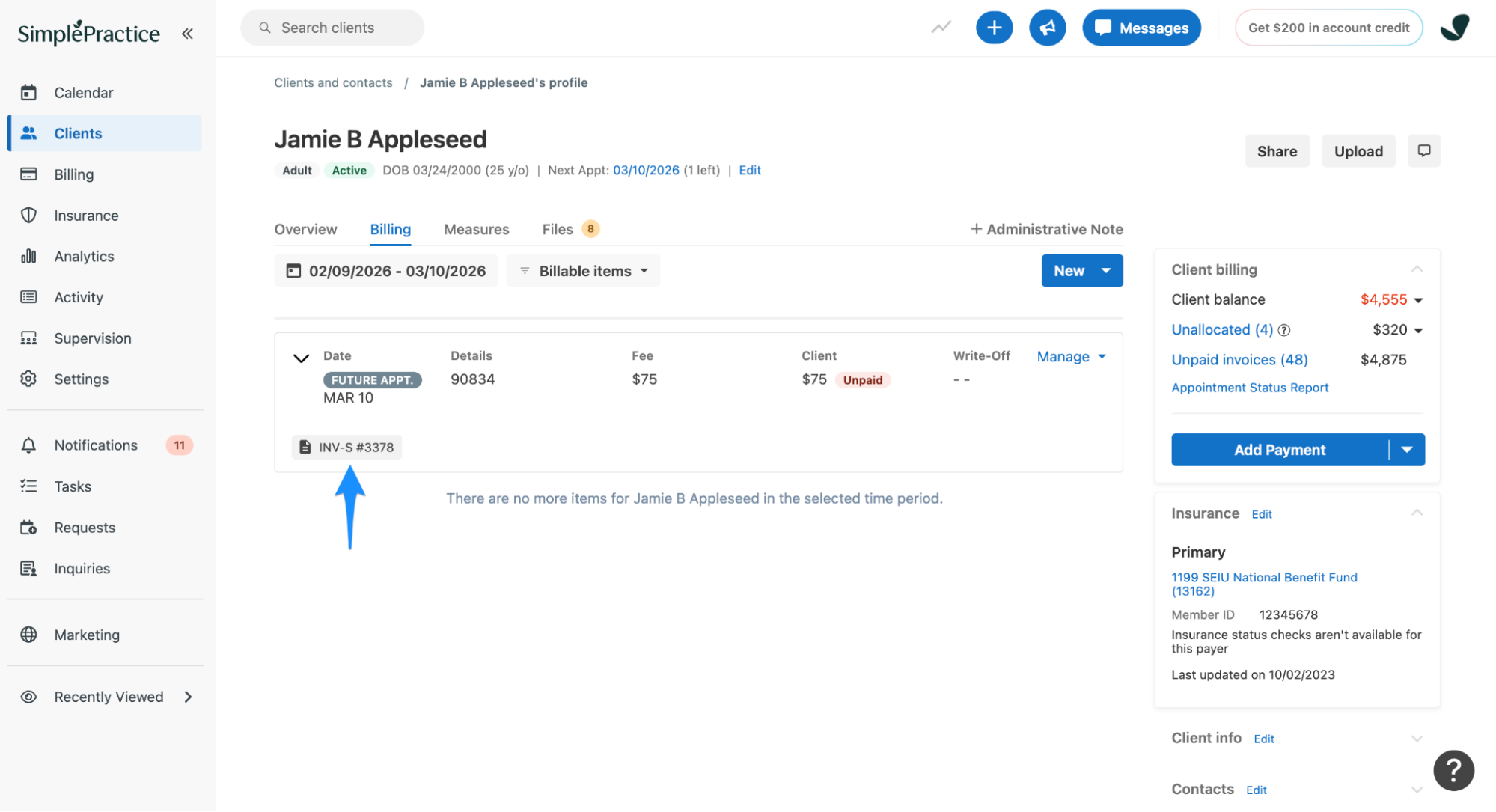
Task: Expand the Unallocated $320 dropdown arrow
Action: point(1418,330)
